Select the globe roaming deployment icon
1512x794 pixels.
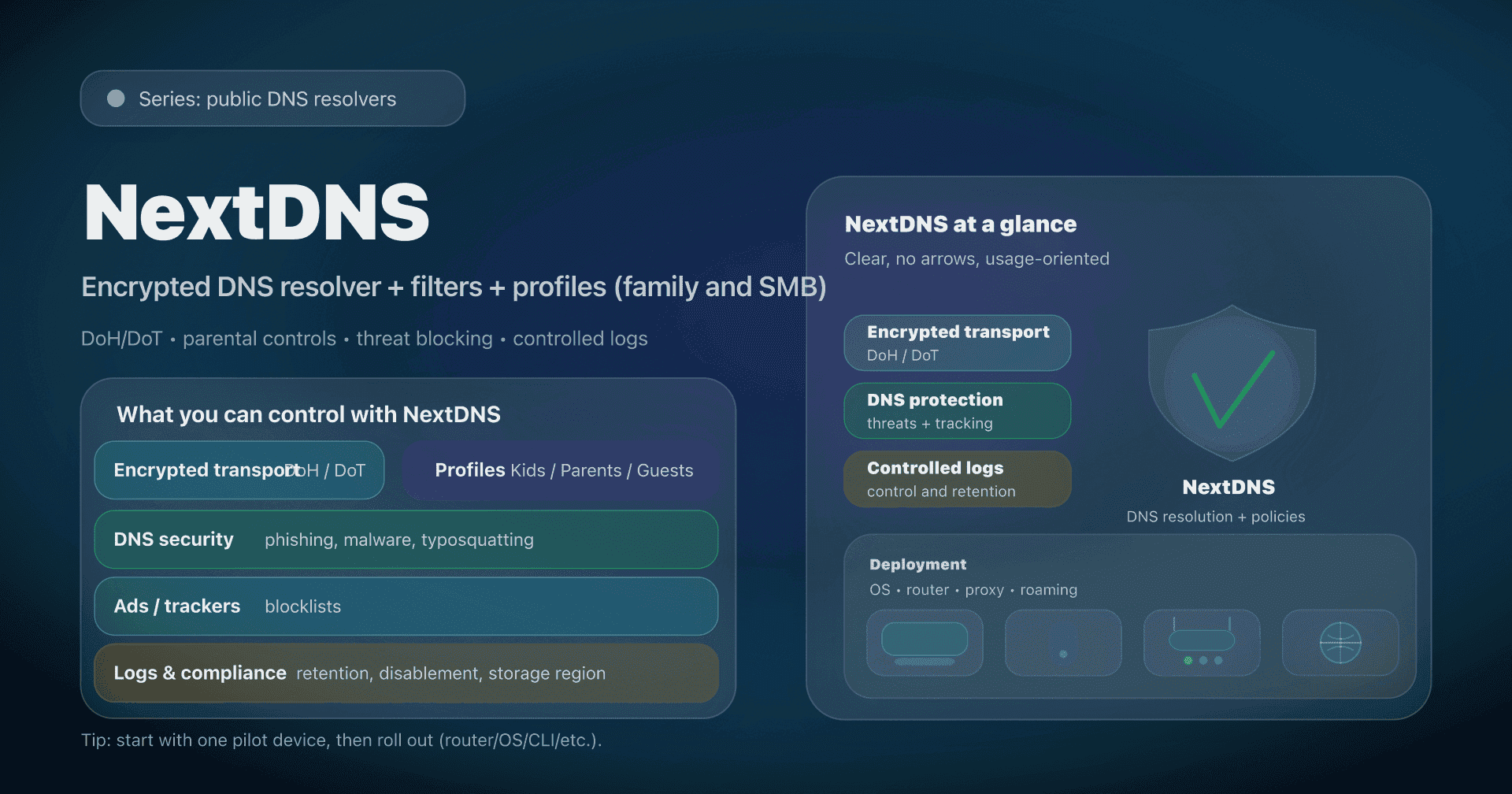coord(1340,643)
